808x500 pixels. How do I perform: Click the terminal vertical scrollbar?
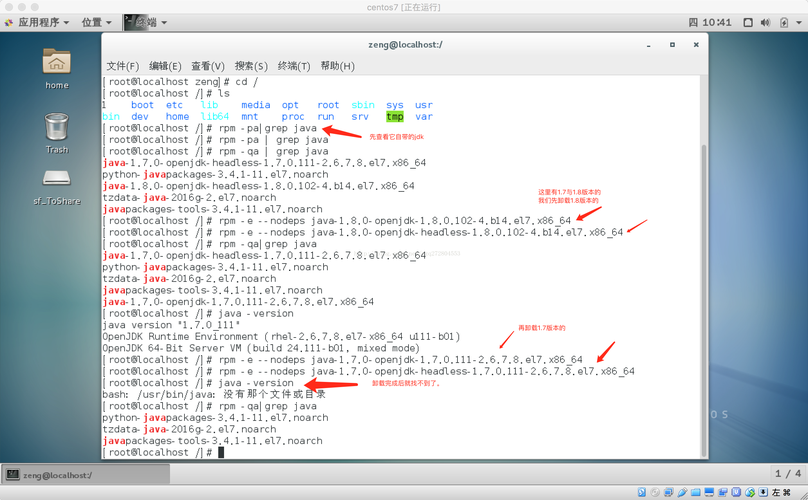tap(704, 301)
